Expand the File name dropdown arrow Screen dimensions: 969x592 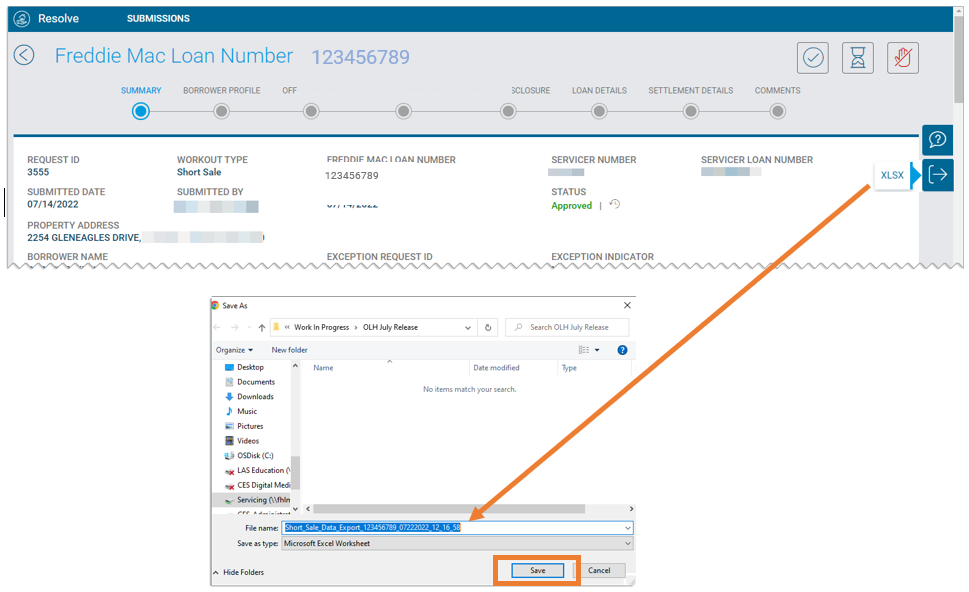(628, 528)
